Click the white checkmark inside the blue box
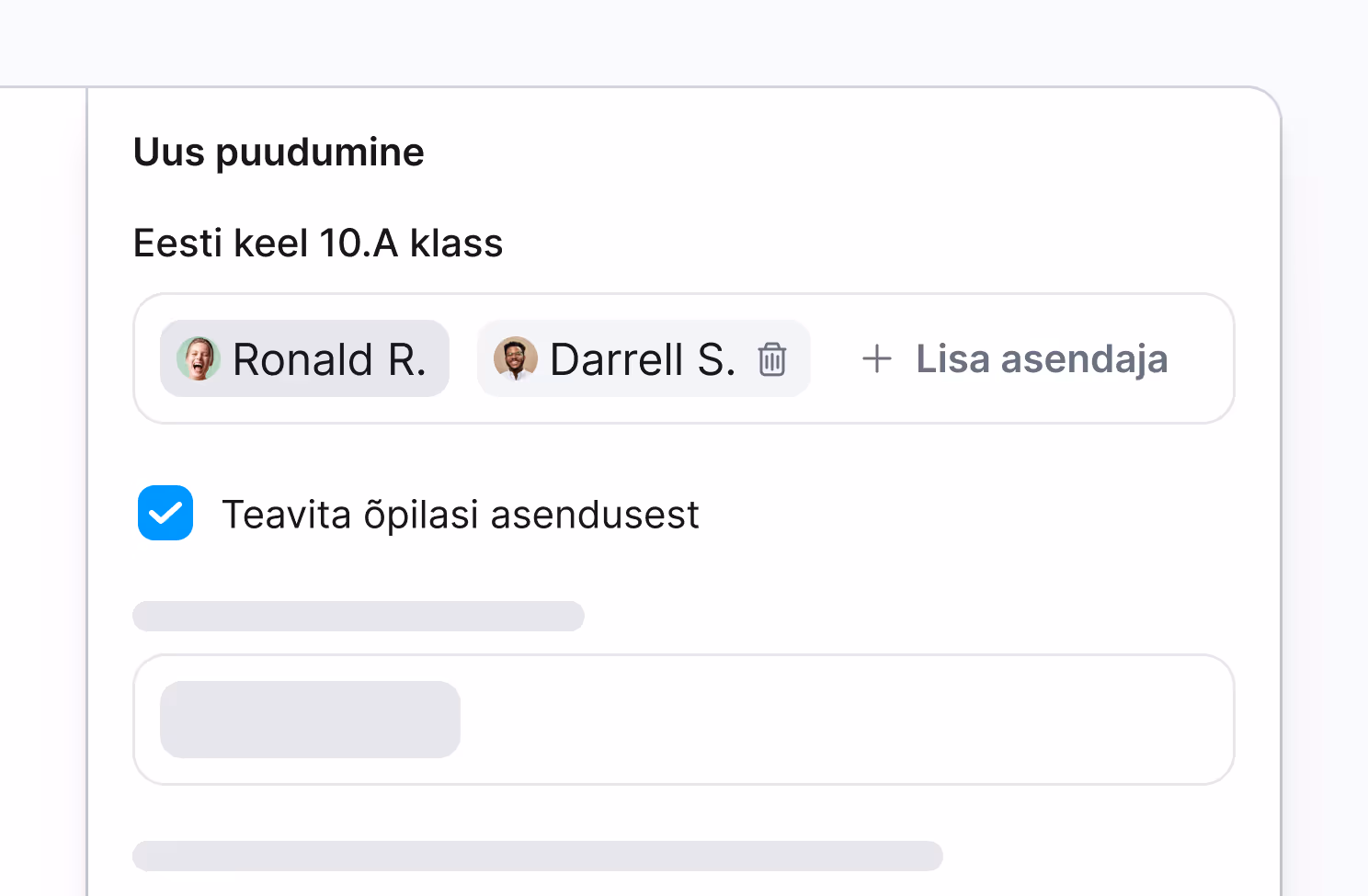This screenshot has width=1368, height=896. pos(165,513)
